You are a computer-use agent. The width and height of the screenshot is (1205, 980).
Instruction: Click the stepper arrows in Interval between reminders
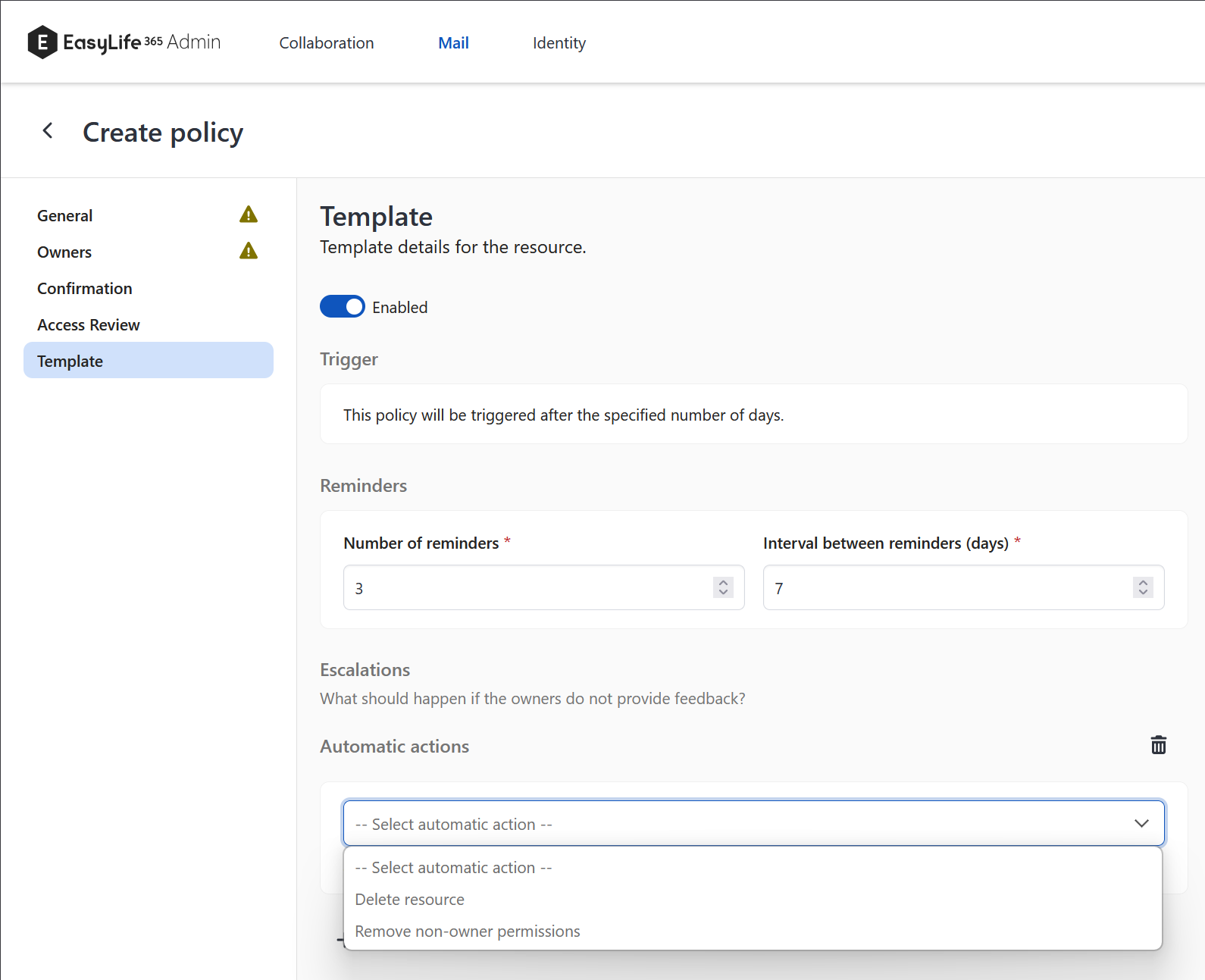coord(1143,587)
